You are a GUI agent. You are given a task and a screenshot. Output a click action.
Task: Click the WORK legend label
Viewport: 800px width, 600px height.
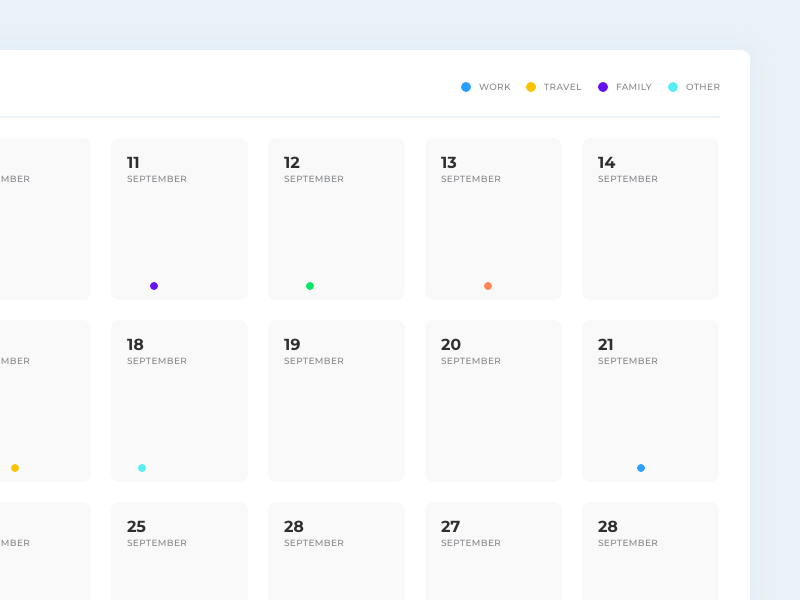[x=493, y=87]
